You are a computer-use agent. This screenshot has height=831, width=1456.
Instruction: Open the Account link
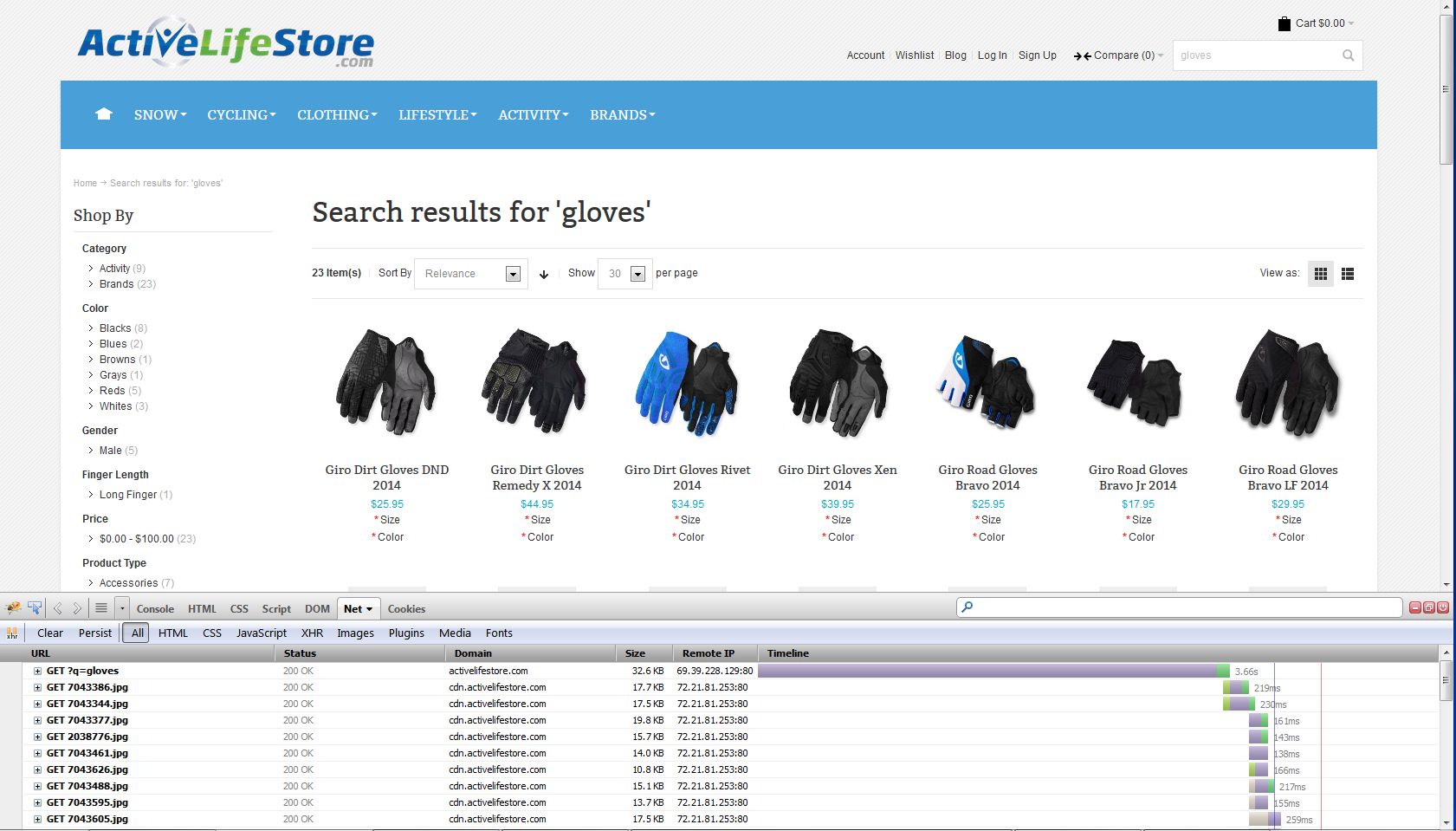tap(865, 55)
